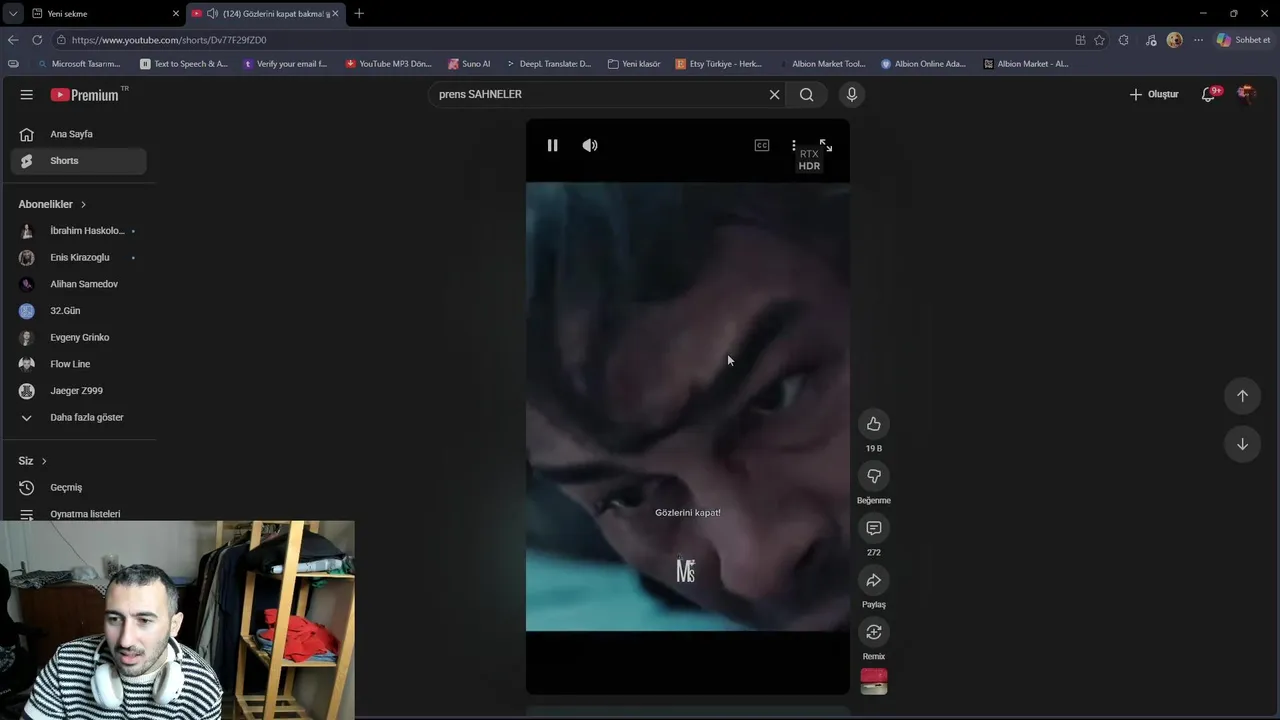Open Albion Market Tool bookmark
The height and width of the screenshot is (720, 1280).
[822, 64]
